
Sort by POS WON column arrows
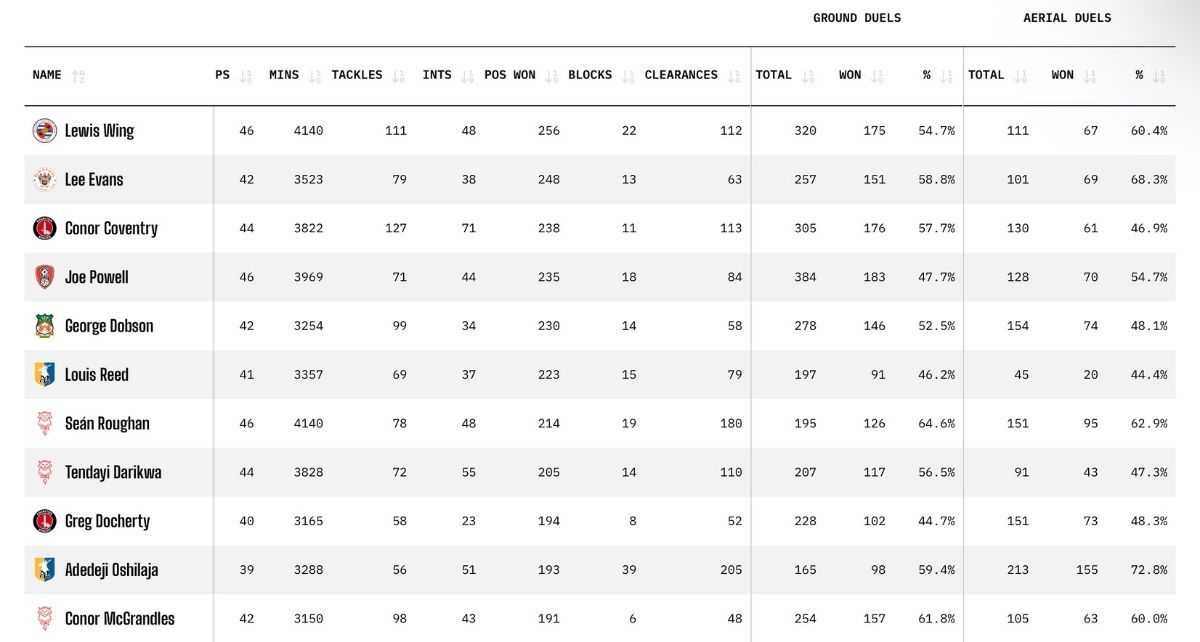553,76
